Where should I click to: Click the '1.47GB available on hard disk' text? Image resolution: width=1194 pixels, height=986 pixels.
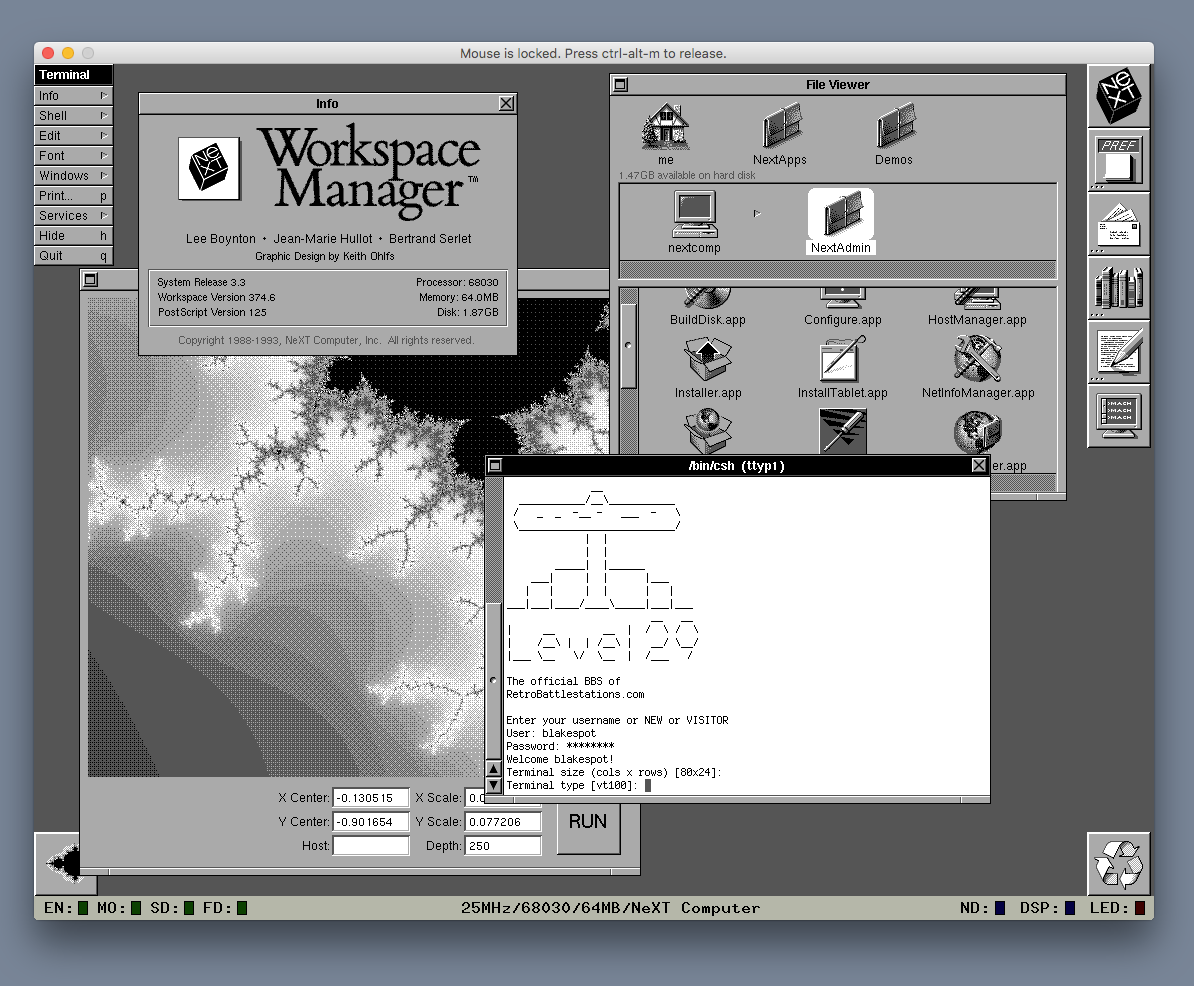tap(687, 175)
